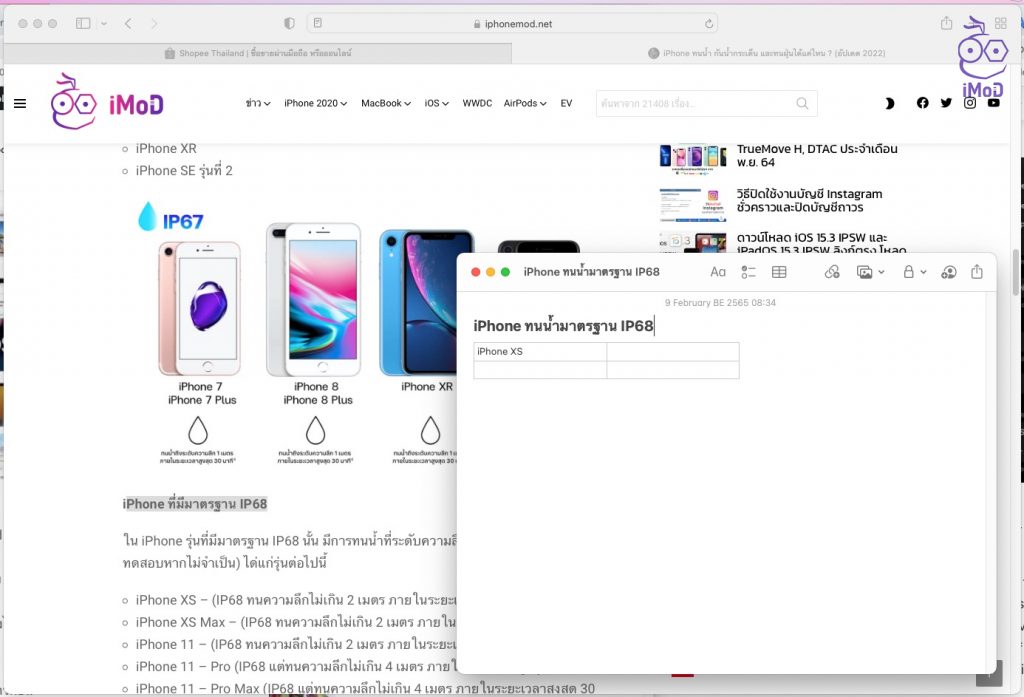Click the table icon in Notes toolbar
Screen dimensions: 1024x697
(x=779, y=272)
